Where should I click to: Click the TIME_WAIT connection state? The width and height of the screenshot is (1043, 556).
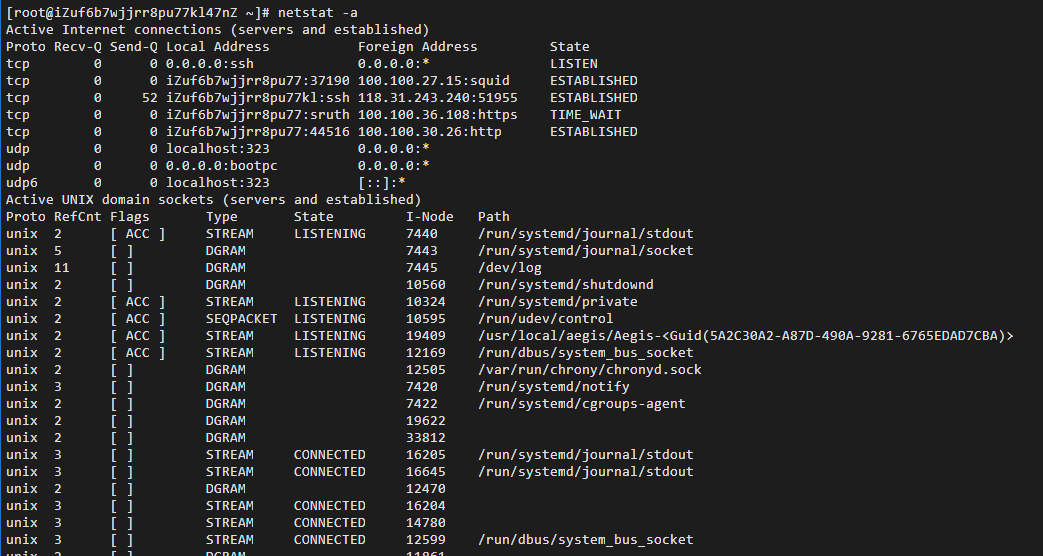coord(585,114)
